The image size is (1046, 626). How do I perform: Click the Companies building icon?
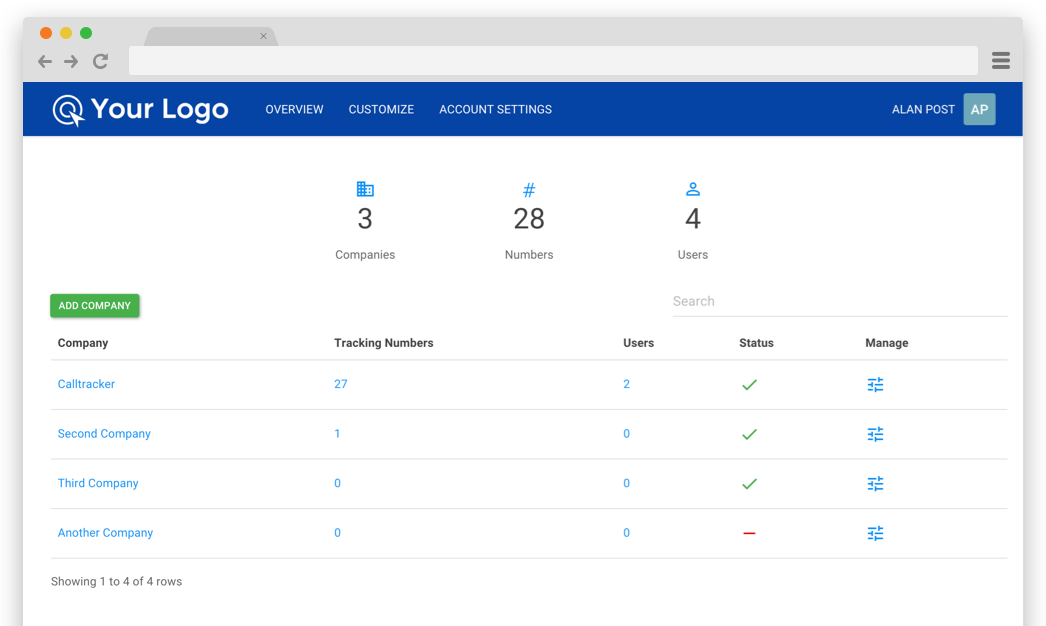[365, 189]
